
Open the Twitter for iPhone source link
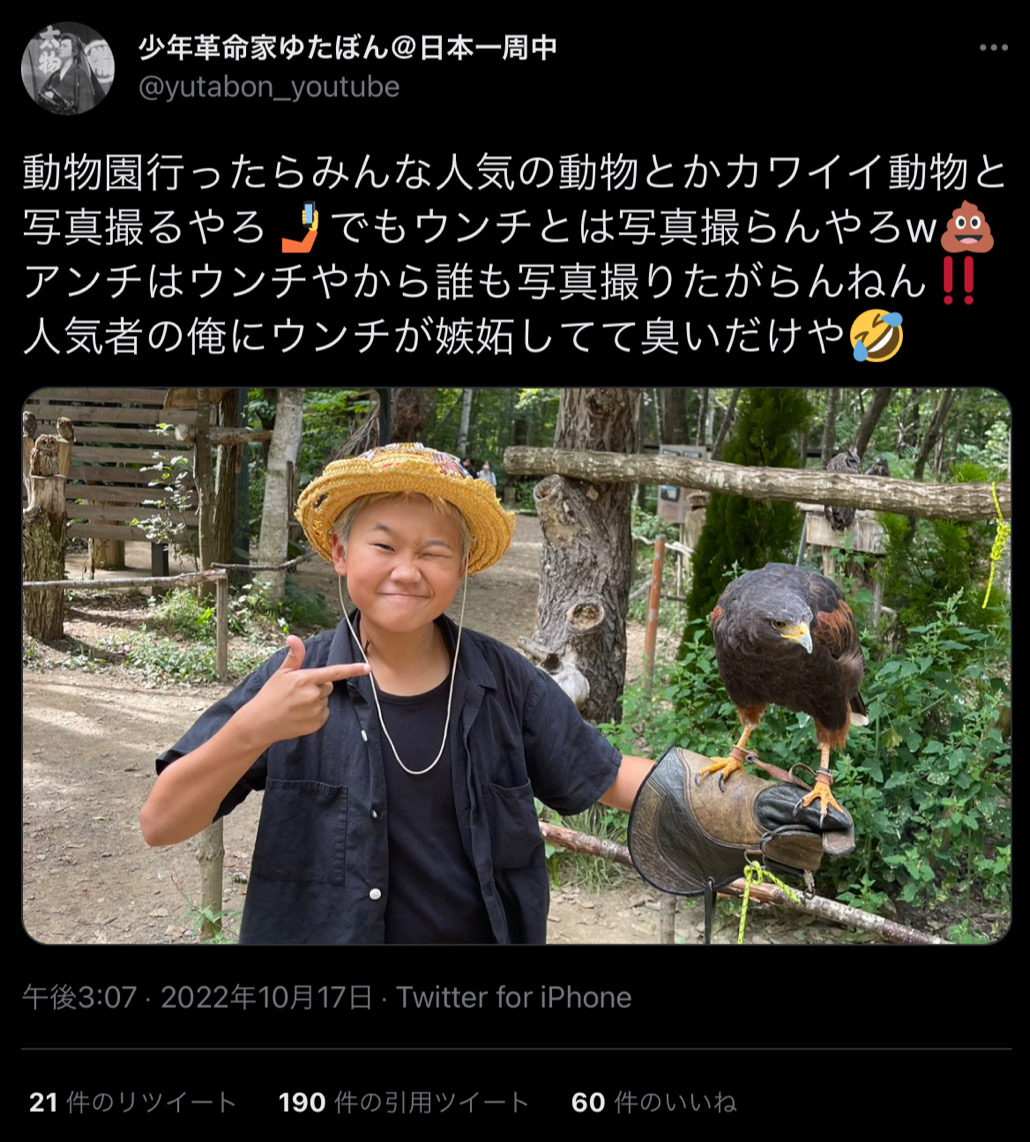[514, 997]
